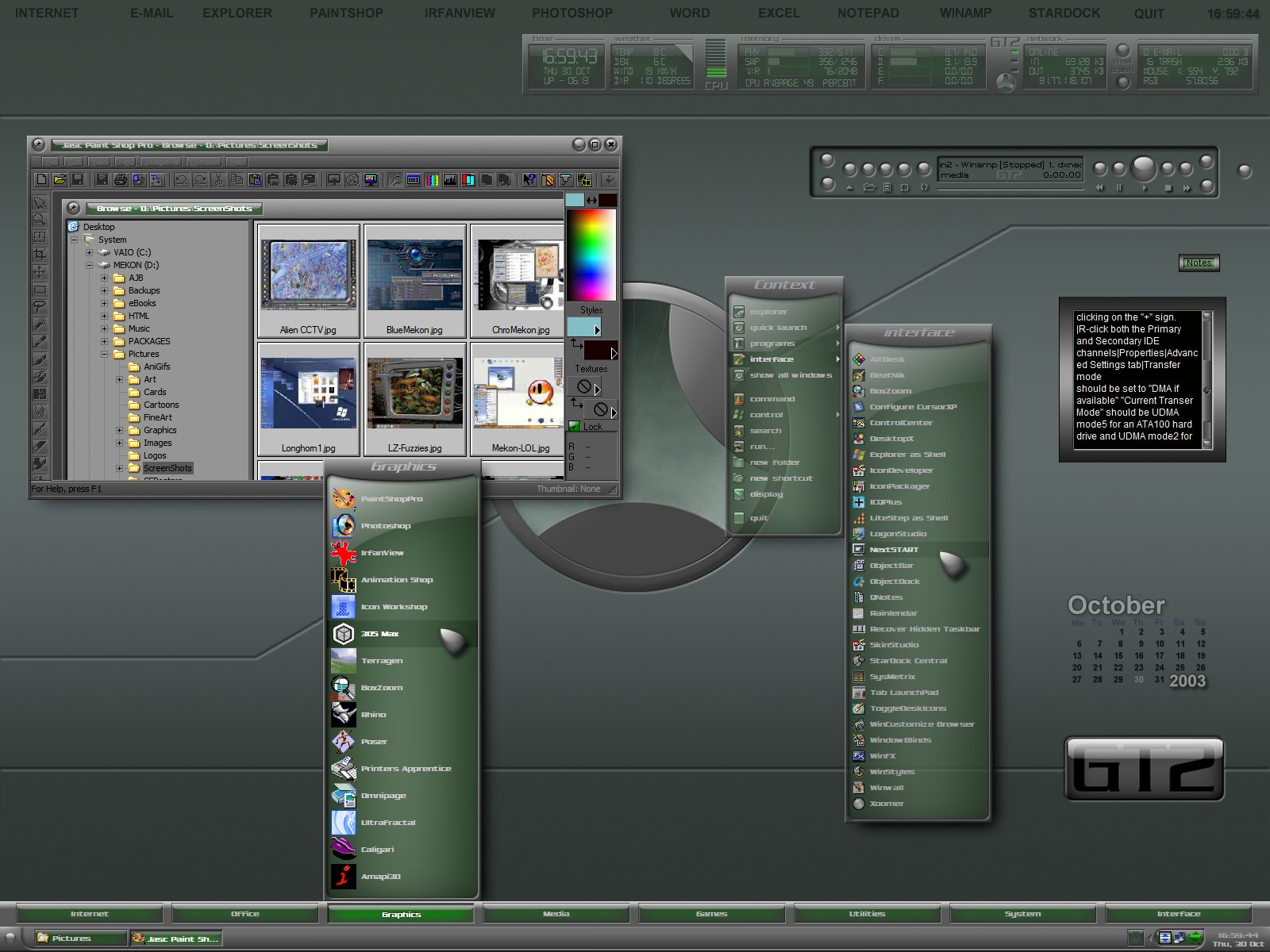Expand the VAIO (C:) drive node
1270x952 pixels.
89,252
